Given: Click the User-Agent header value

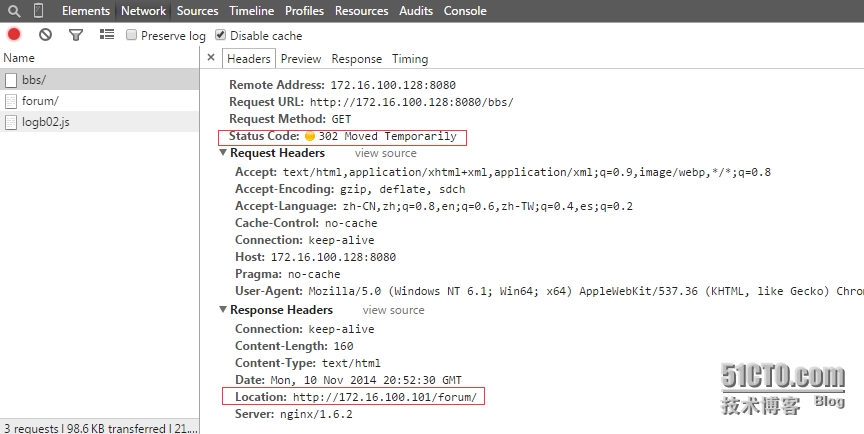Looking at the screenshot, I should [x=586, y=291].
